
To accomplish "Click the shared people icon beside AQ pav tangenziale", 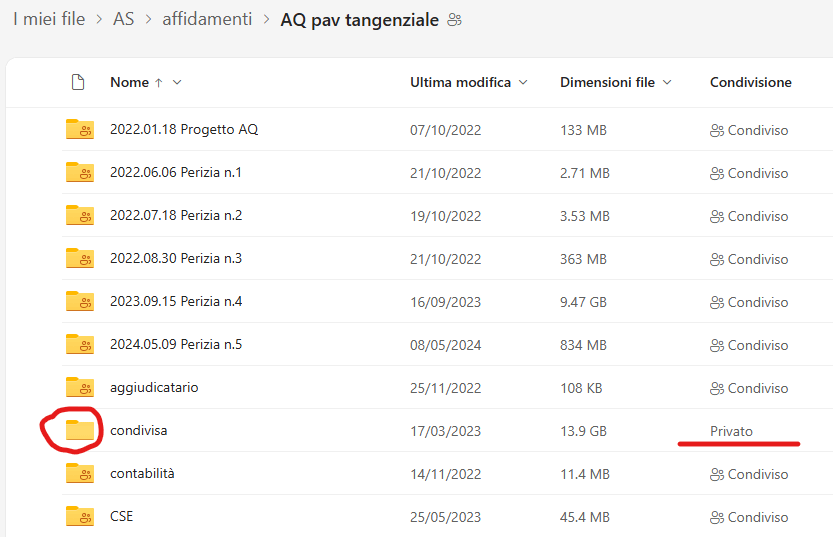I will tap(454, 20).
